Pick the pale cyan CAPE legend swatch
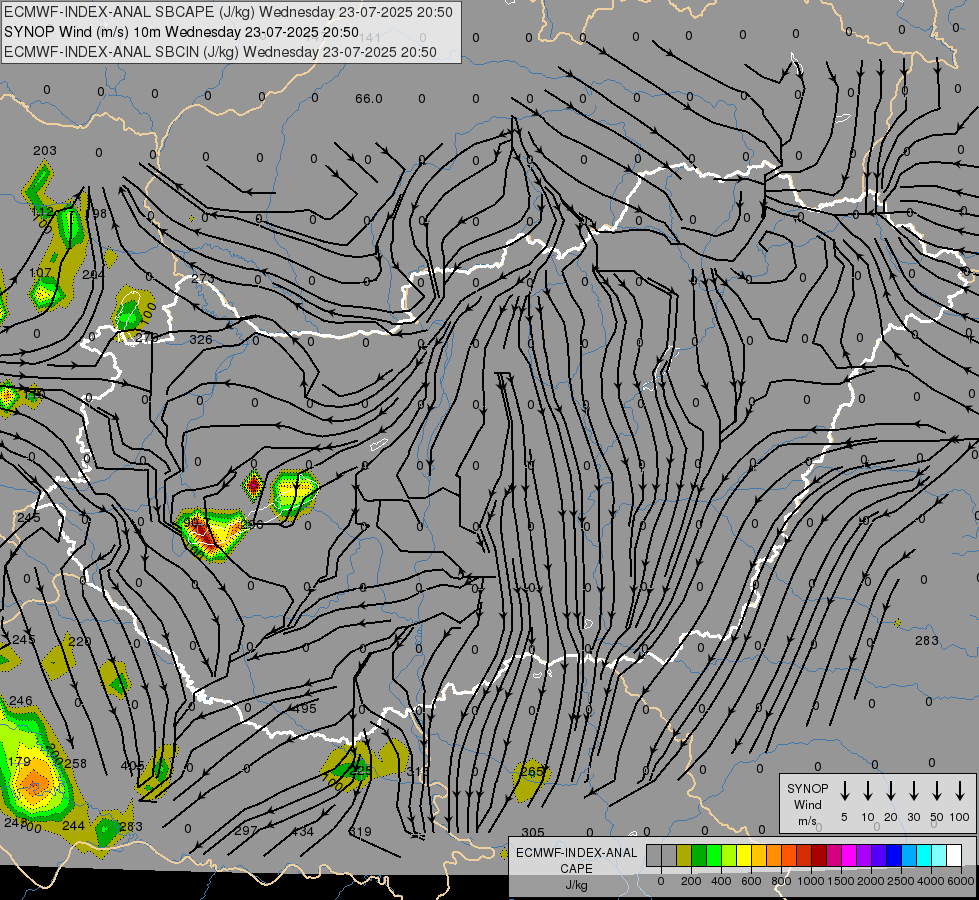 pyautogui.click(x=938, y=855)
